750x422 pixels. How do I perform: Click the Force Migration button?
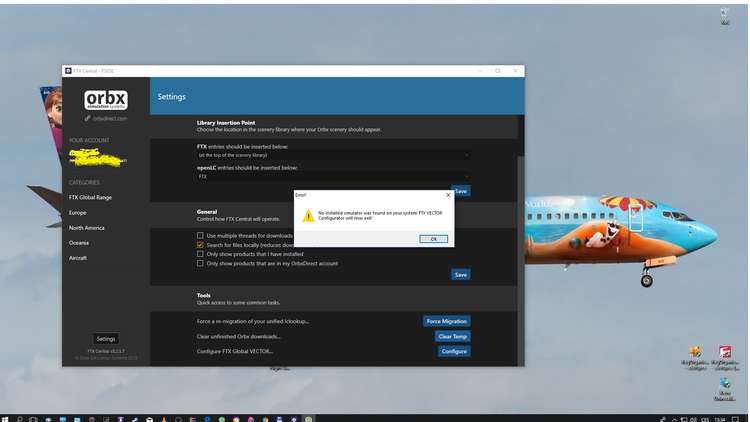tap(446, 321)
